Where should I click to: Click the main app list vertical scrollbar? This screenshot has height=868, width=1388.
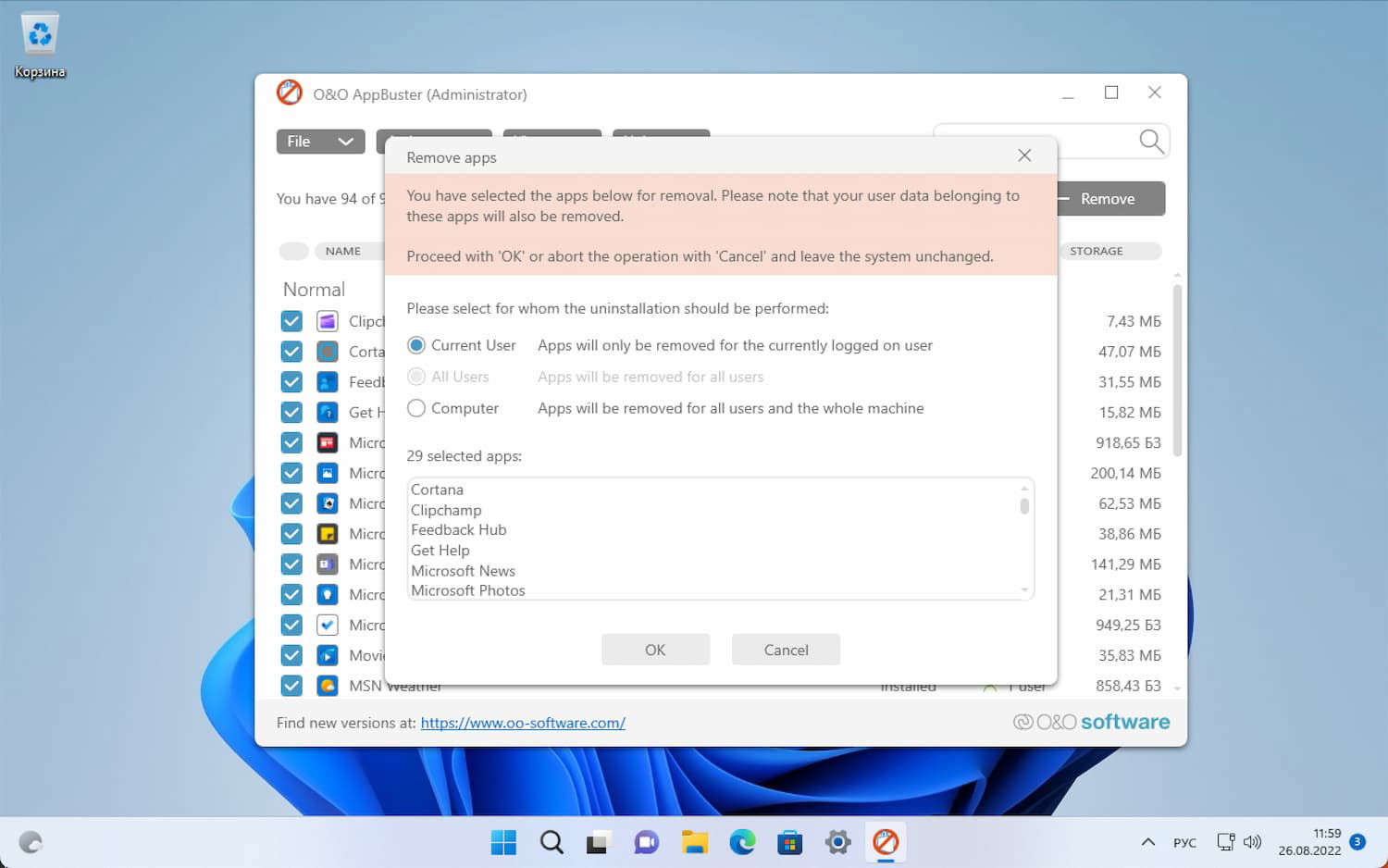point(1177,370)
